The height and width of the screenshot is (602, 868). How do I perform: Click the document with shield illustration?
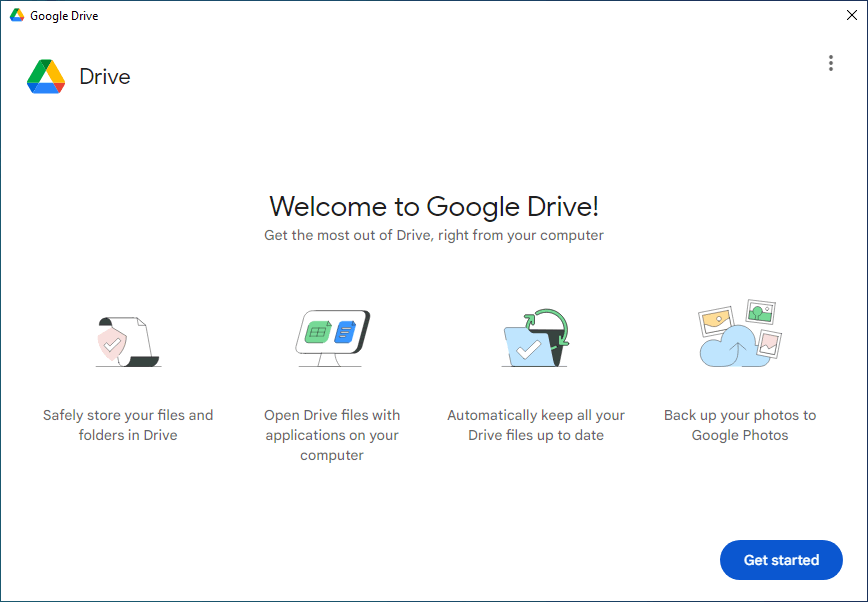tap(128, 341)
